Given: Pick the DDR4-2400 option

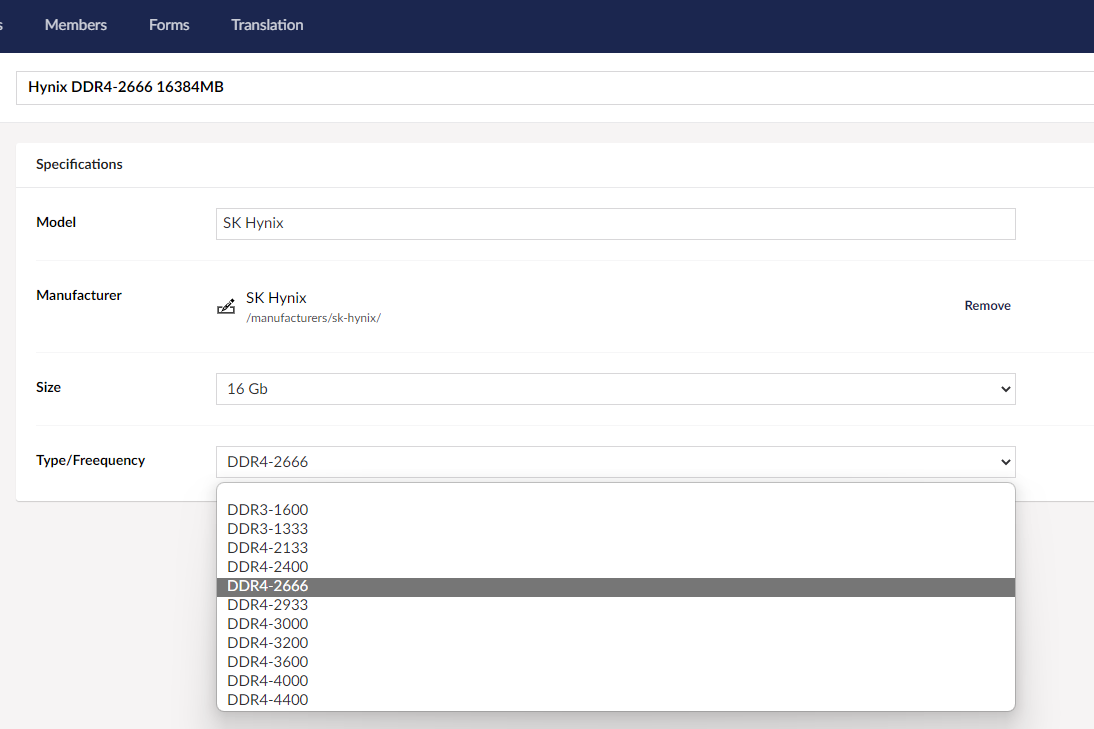Looking at the screenshot, I should pos(615,566).
